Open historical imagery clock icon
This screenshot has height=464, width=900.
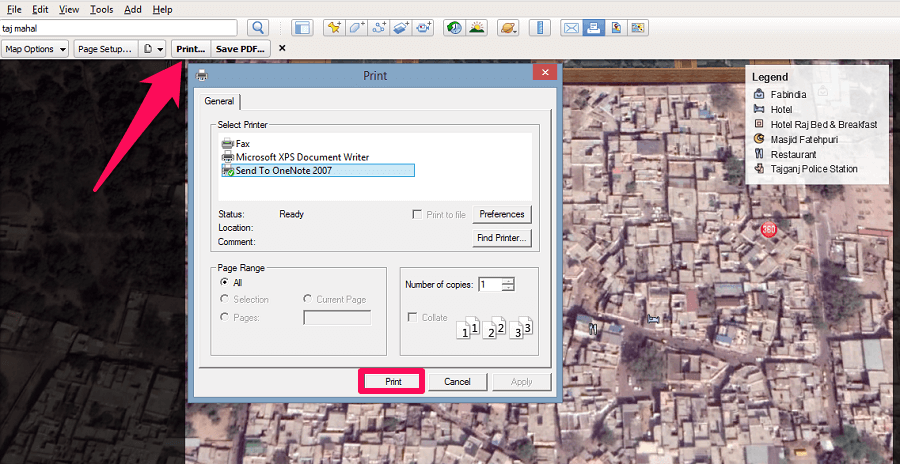point(454,28)
